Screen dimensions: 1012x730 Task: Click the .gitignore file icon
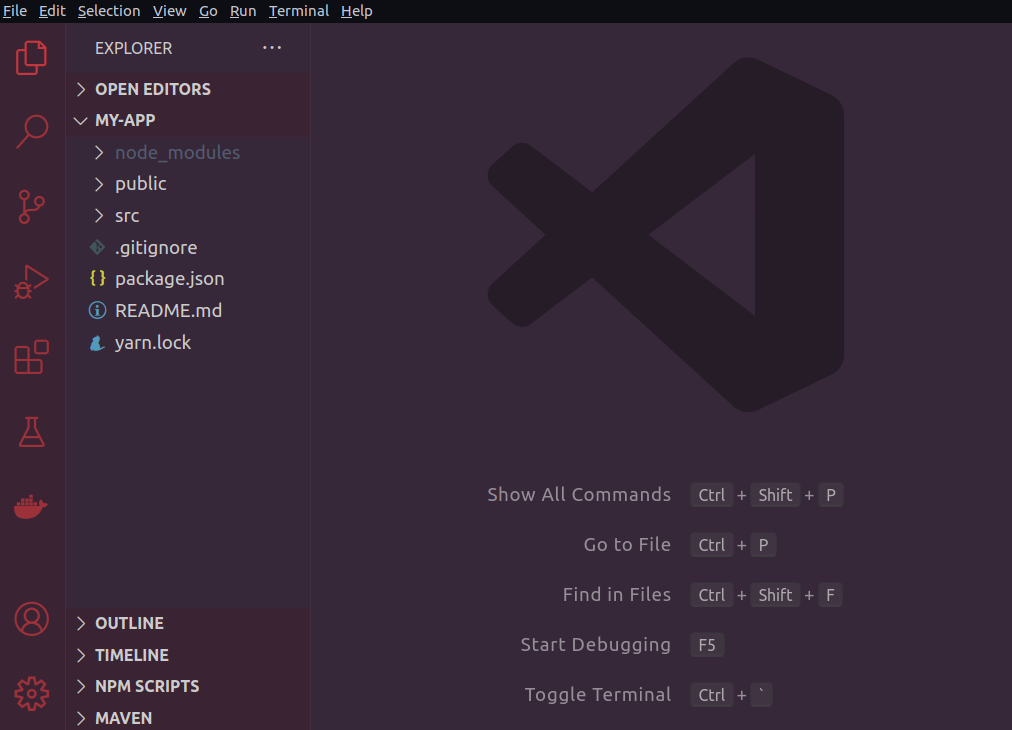click(97, 247)
